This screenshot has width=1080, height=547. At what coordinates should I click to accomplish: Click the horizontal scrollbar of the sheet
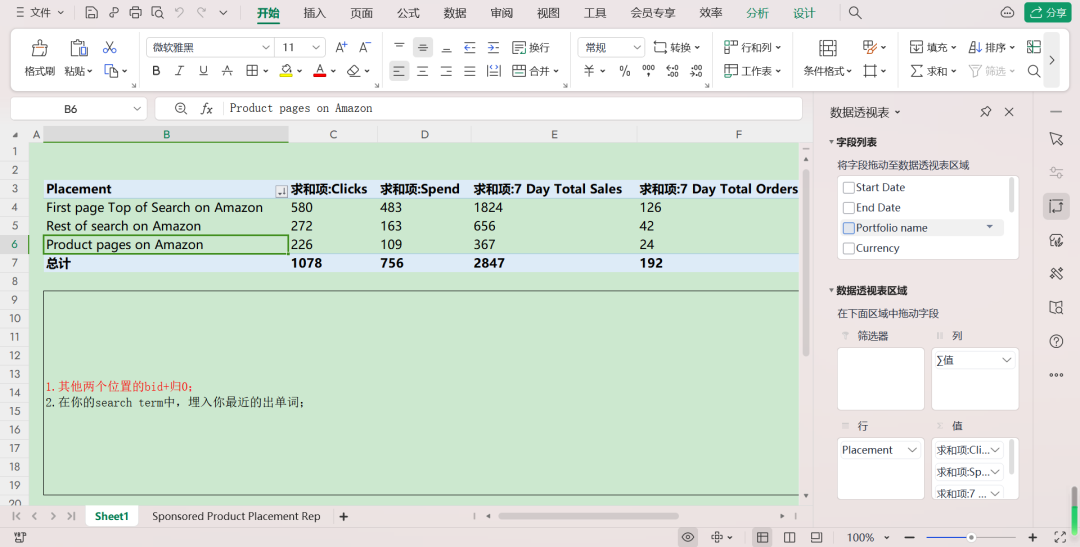click(x=588, y=516)
